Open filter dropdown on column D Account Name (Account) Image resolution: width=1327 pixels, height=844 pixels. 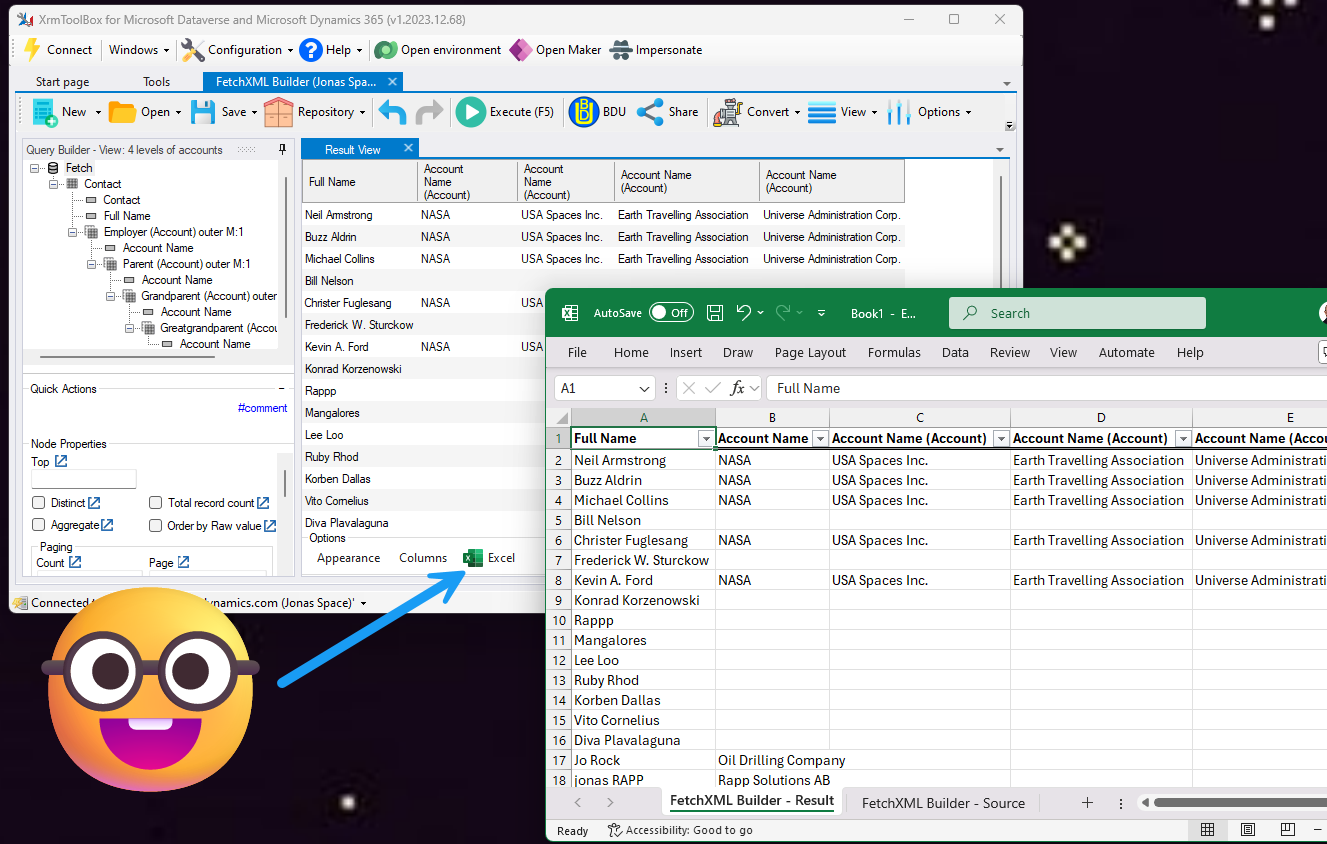[x=1183, y=439]
